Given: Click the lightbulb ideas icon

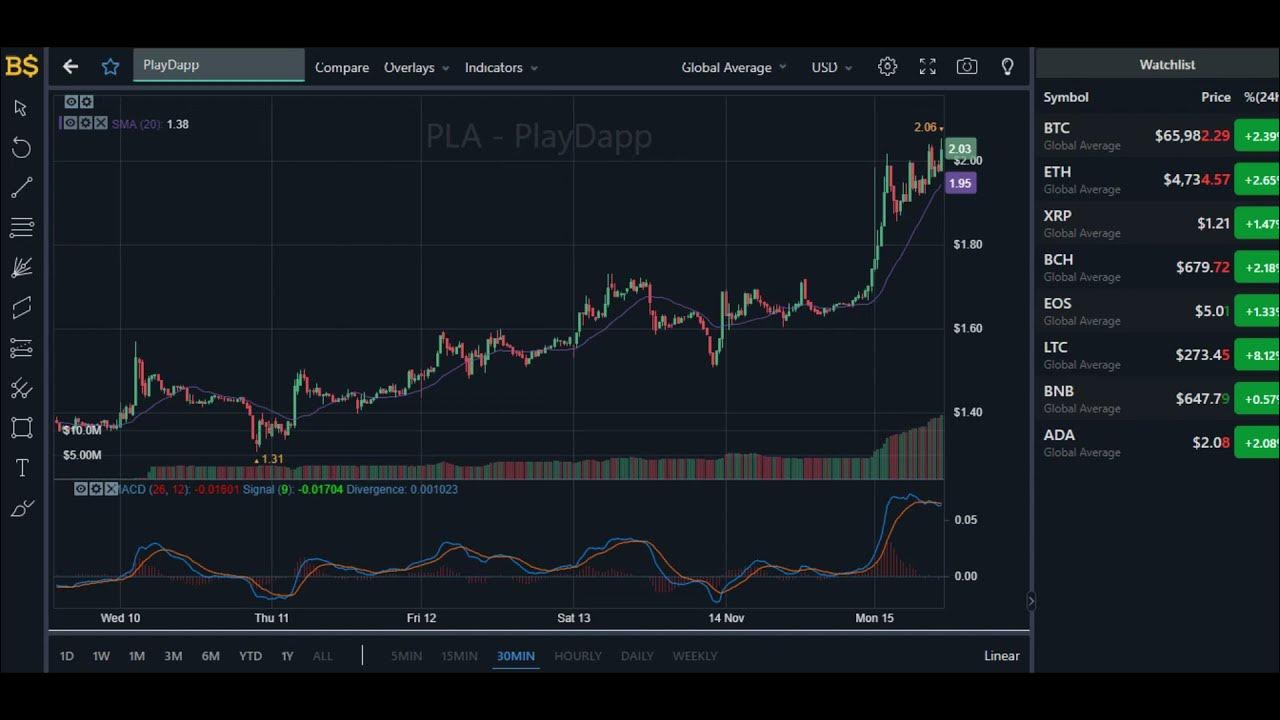Looking at the screenshot, I should click(1007, 67).
